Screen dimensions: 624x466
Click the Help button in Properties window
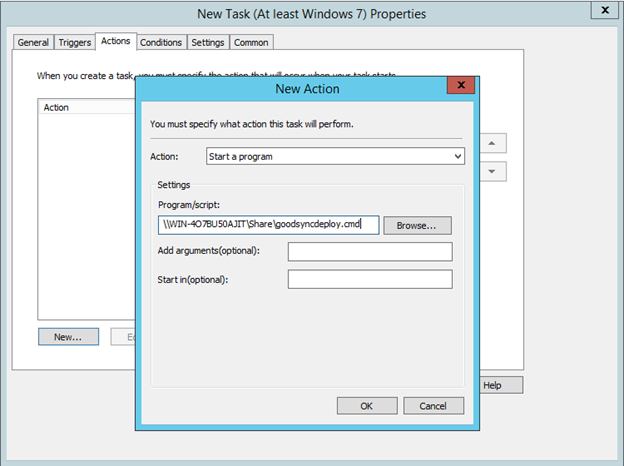(501, 385)
